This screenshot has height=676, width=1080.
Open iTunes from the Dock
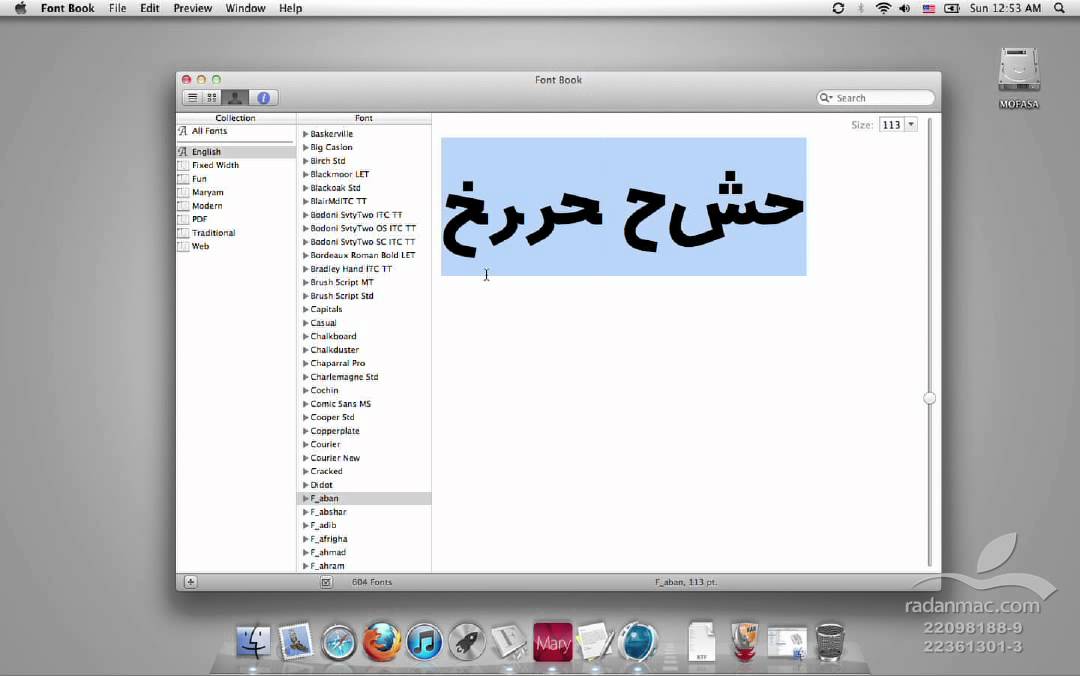pos(424,642)
